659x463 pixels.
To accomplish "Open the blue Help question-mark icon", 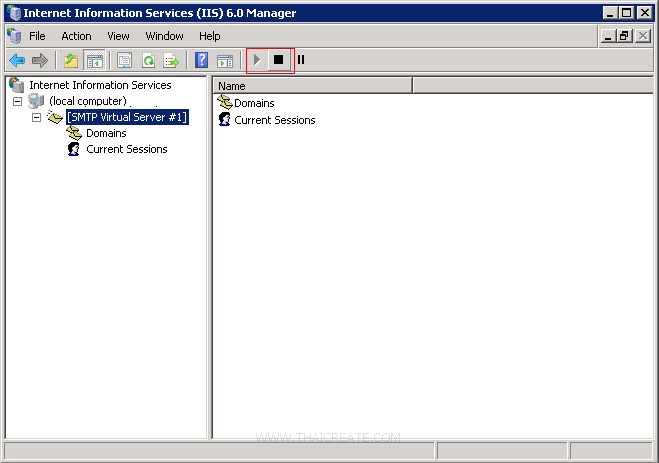I will tap(202, 60).
